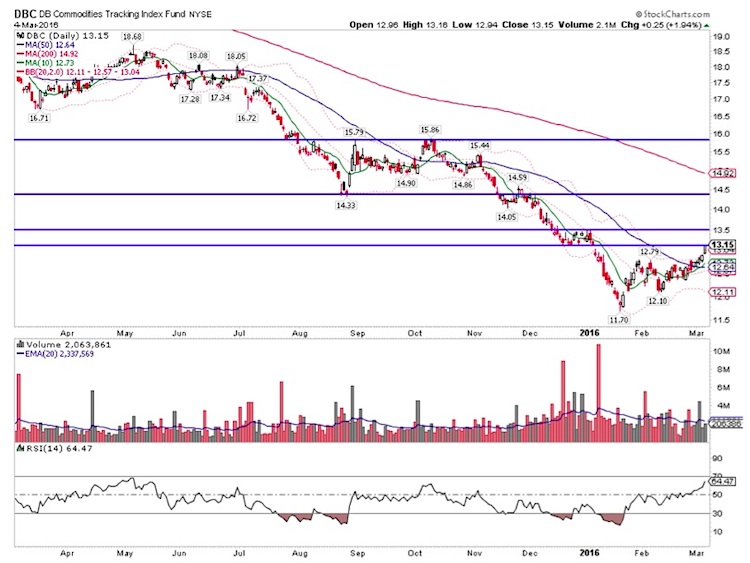Image resolution: width=750 pixels, height=563 pixels.
Task: Click the 15.79 price annotation
Action: 353,132
